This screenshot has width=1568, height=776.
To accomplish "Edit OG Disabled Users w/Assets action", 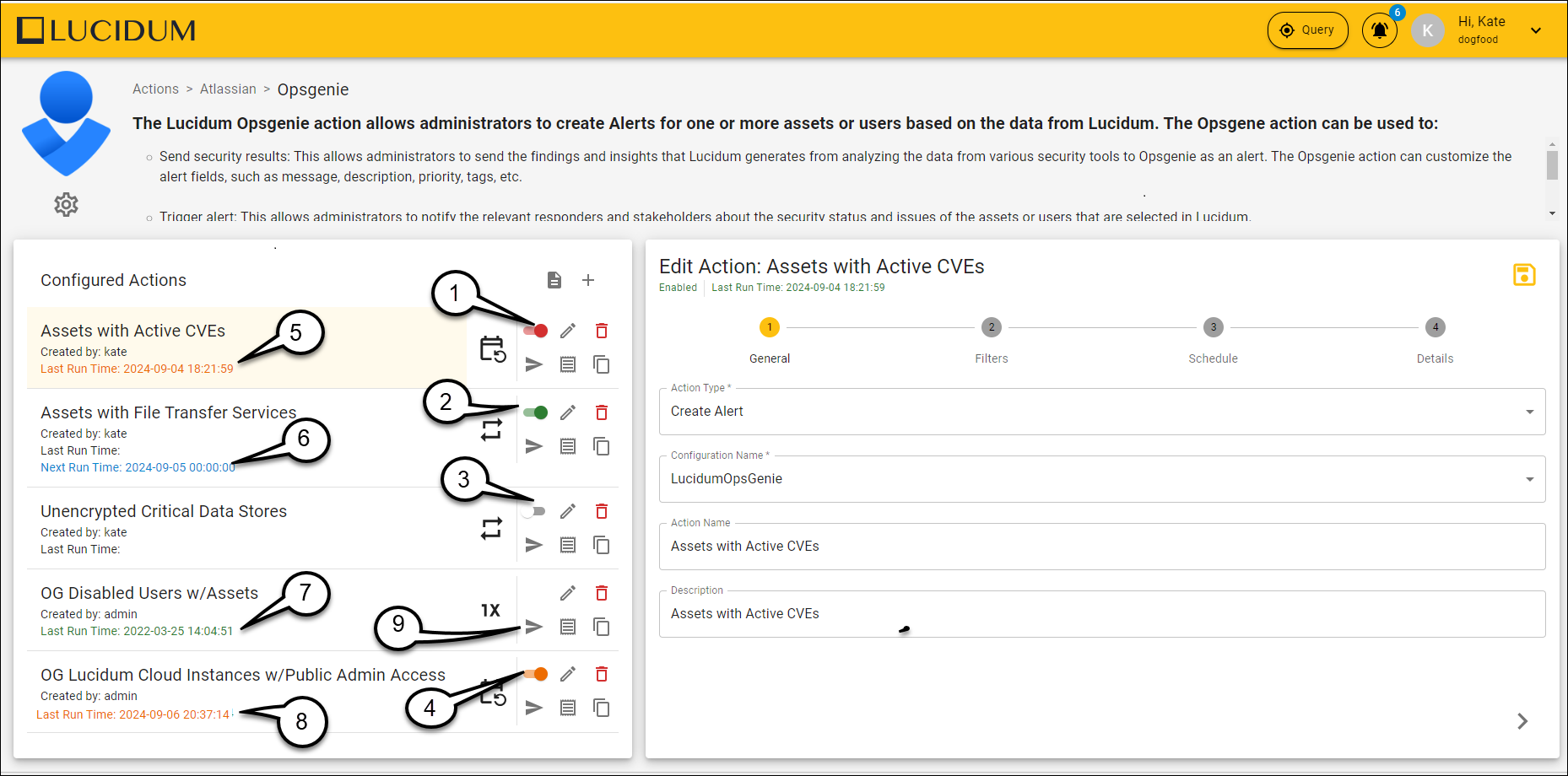I will [568, 593].
